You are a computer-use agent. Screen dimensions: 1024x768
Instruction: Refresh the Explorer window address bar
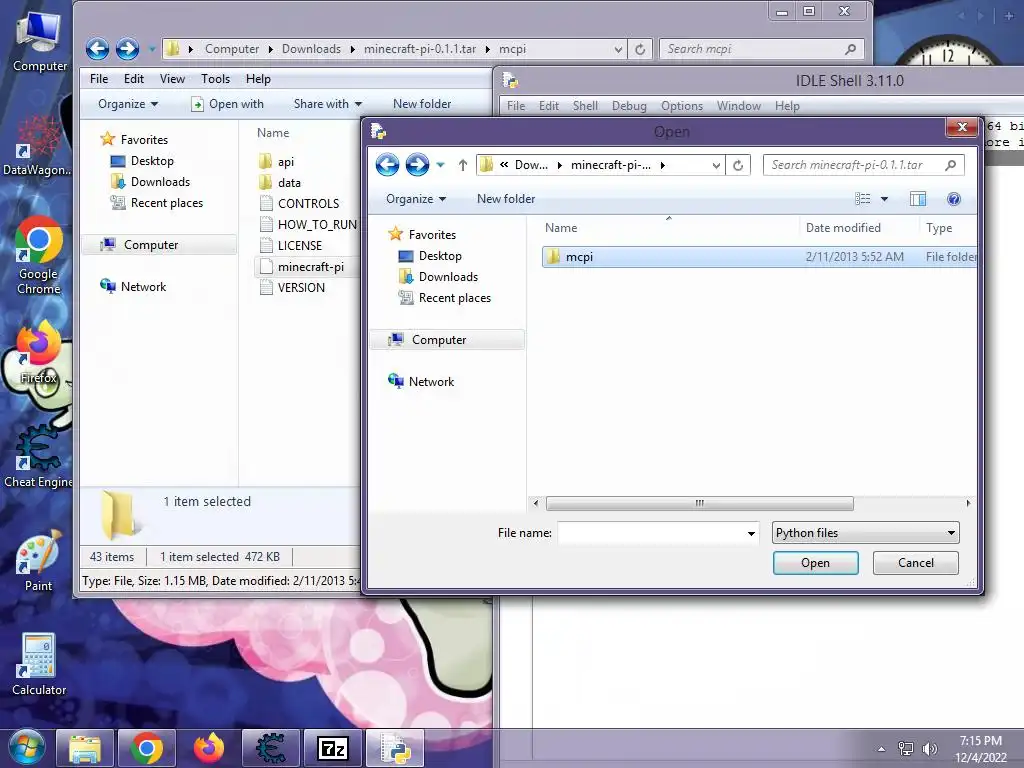coord(640,49)
